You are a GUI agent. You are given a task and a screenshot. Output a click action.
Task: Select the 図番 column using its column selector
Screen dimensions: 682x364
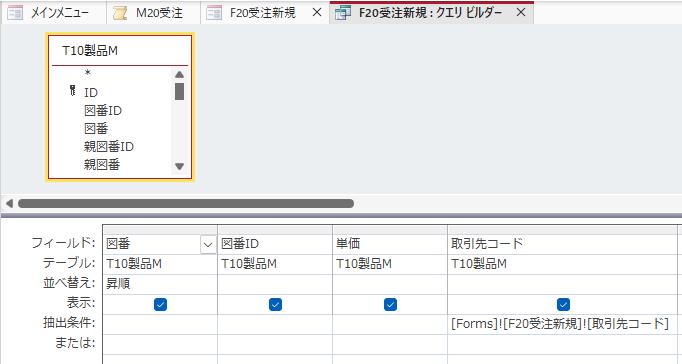[160, 230]
